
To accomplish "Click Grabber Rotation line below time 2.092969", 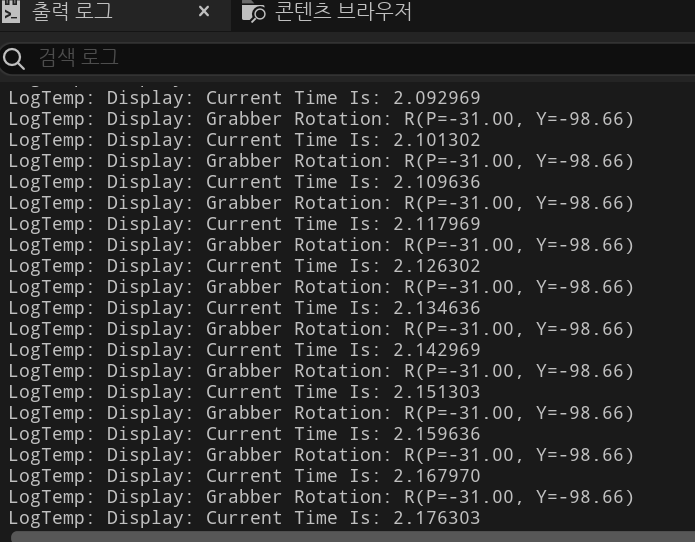I will pyautogui.click(x=321, y=119).
